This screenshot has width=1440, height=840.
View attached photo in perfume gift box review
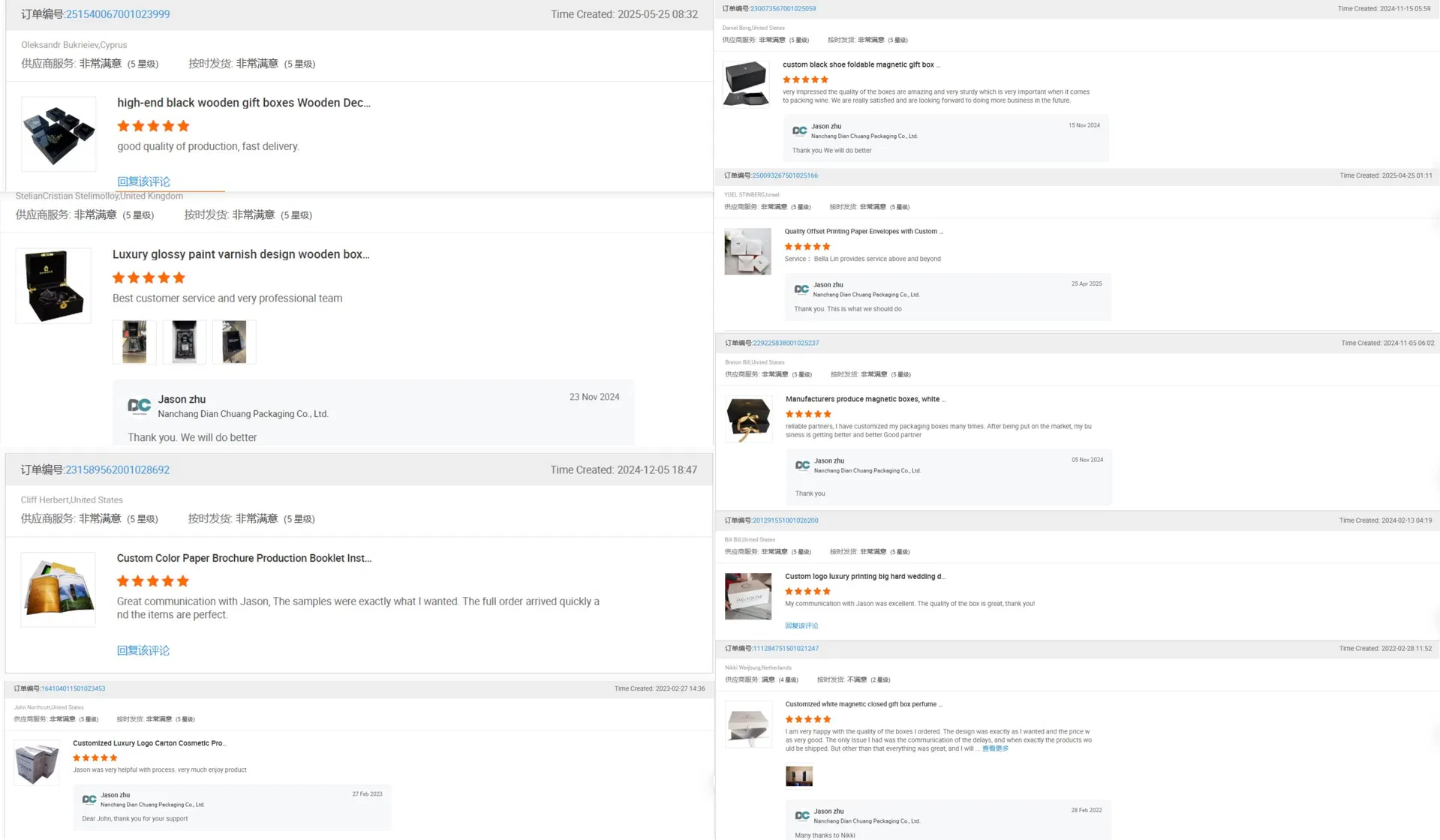[798, 775]
